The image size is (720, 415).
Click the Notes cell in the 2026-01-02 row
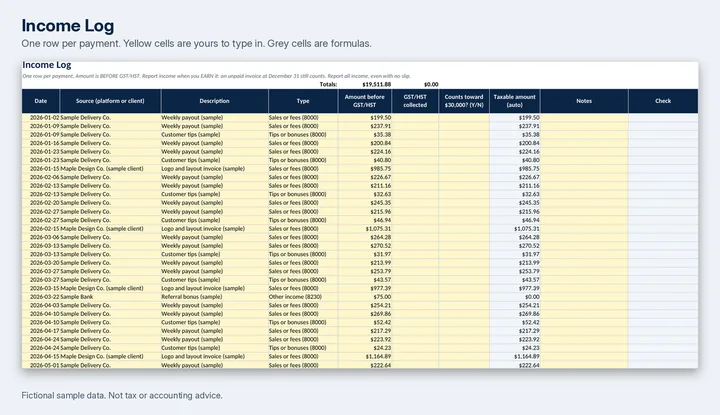[x=584, y=118]
